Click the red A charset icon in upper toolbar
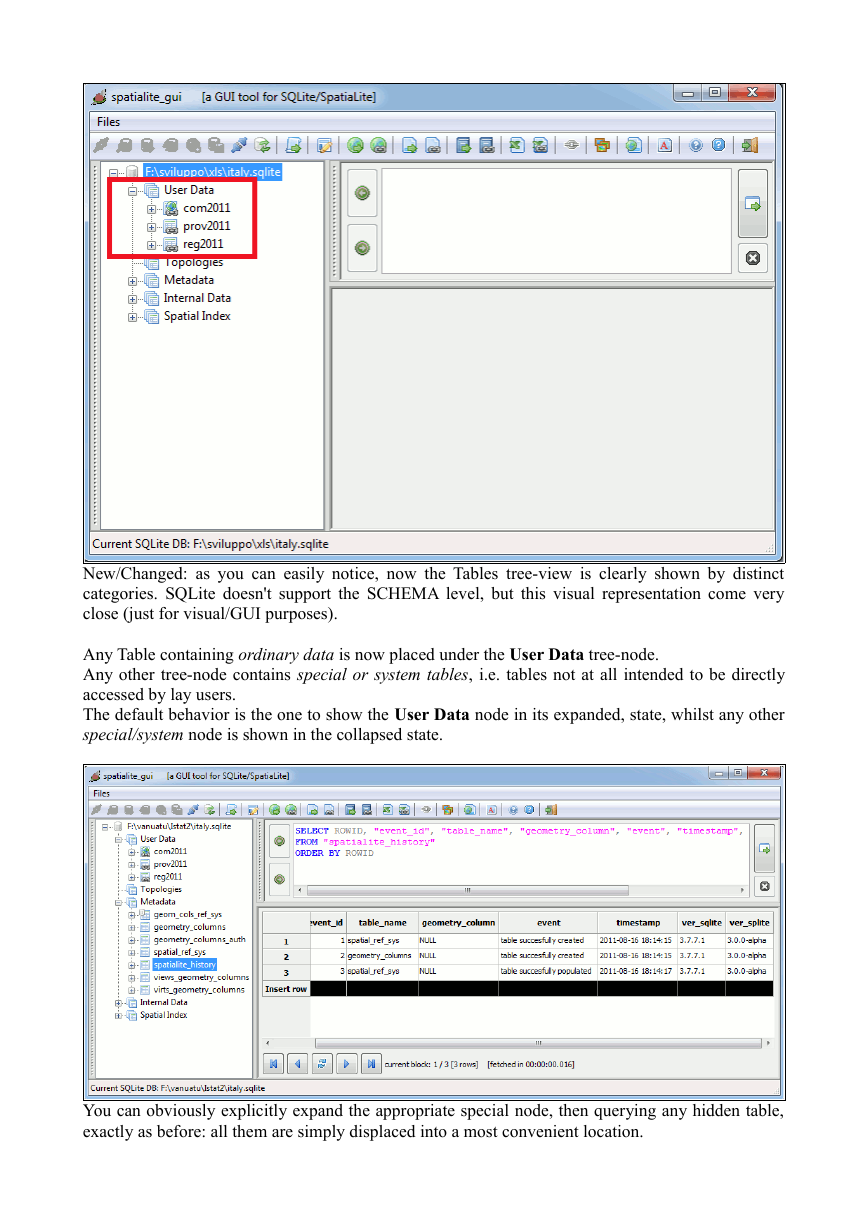868x1228 pixels. (x=665, y=145)
